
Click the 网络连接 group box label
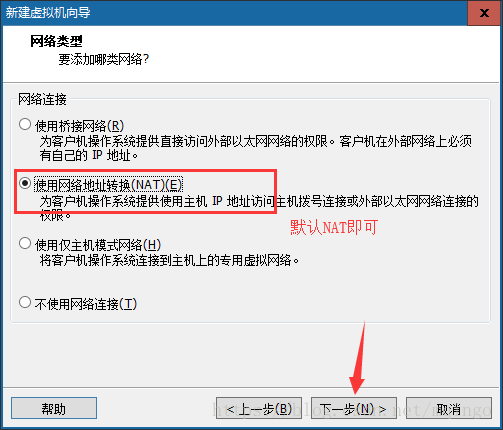tap(42, 99)
